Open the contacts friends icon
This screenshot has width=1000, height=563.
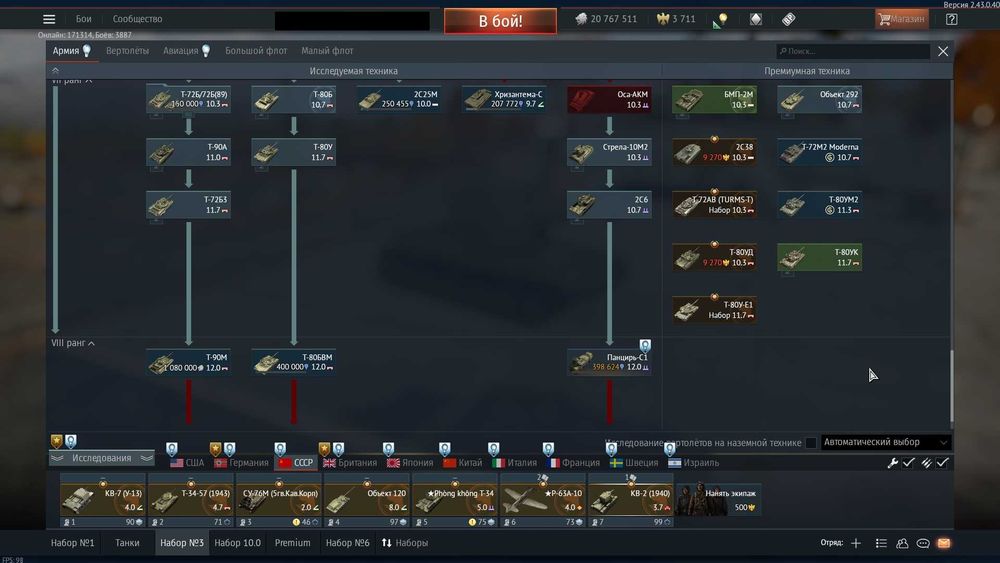[902, 543]
